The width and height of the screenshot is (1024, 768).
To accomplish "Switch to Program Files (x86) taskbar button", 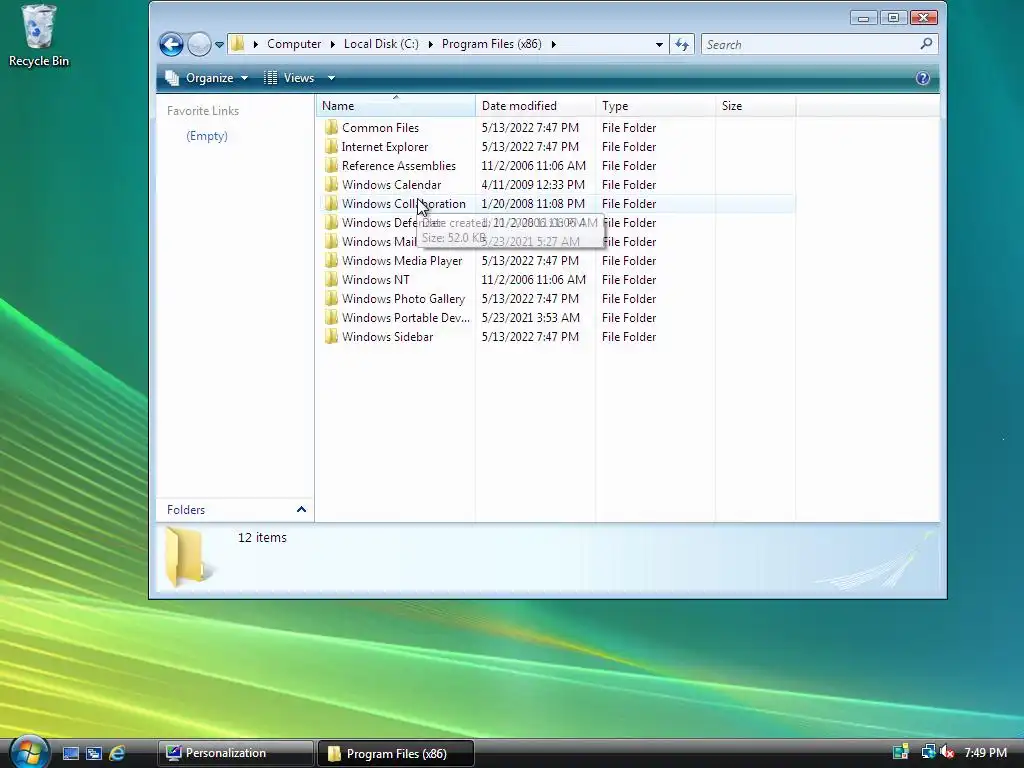I will (x=396, y=753).
